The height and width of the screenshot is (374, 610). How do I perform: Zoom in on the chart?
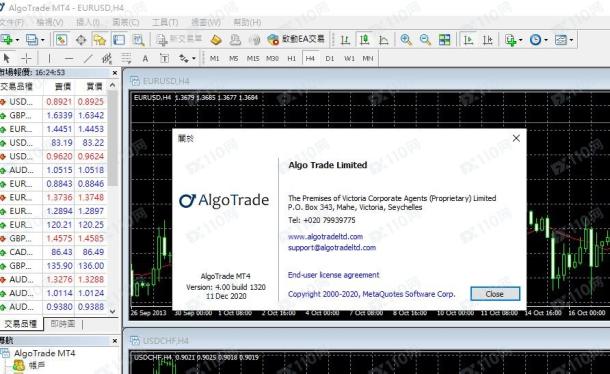tap(406, 40)
